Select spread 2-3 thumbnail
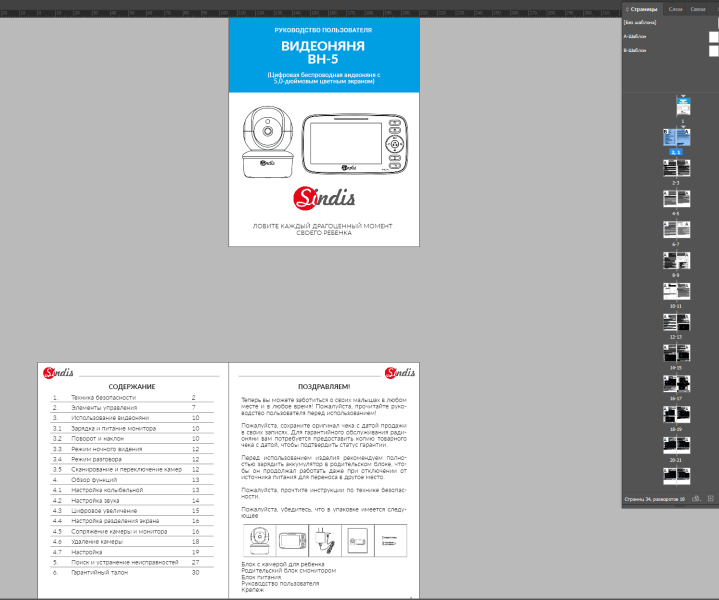This screenshot has width=719, height=600. pyautogui.click(x=676, y=168)
